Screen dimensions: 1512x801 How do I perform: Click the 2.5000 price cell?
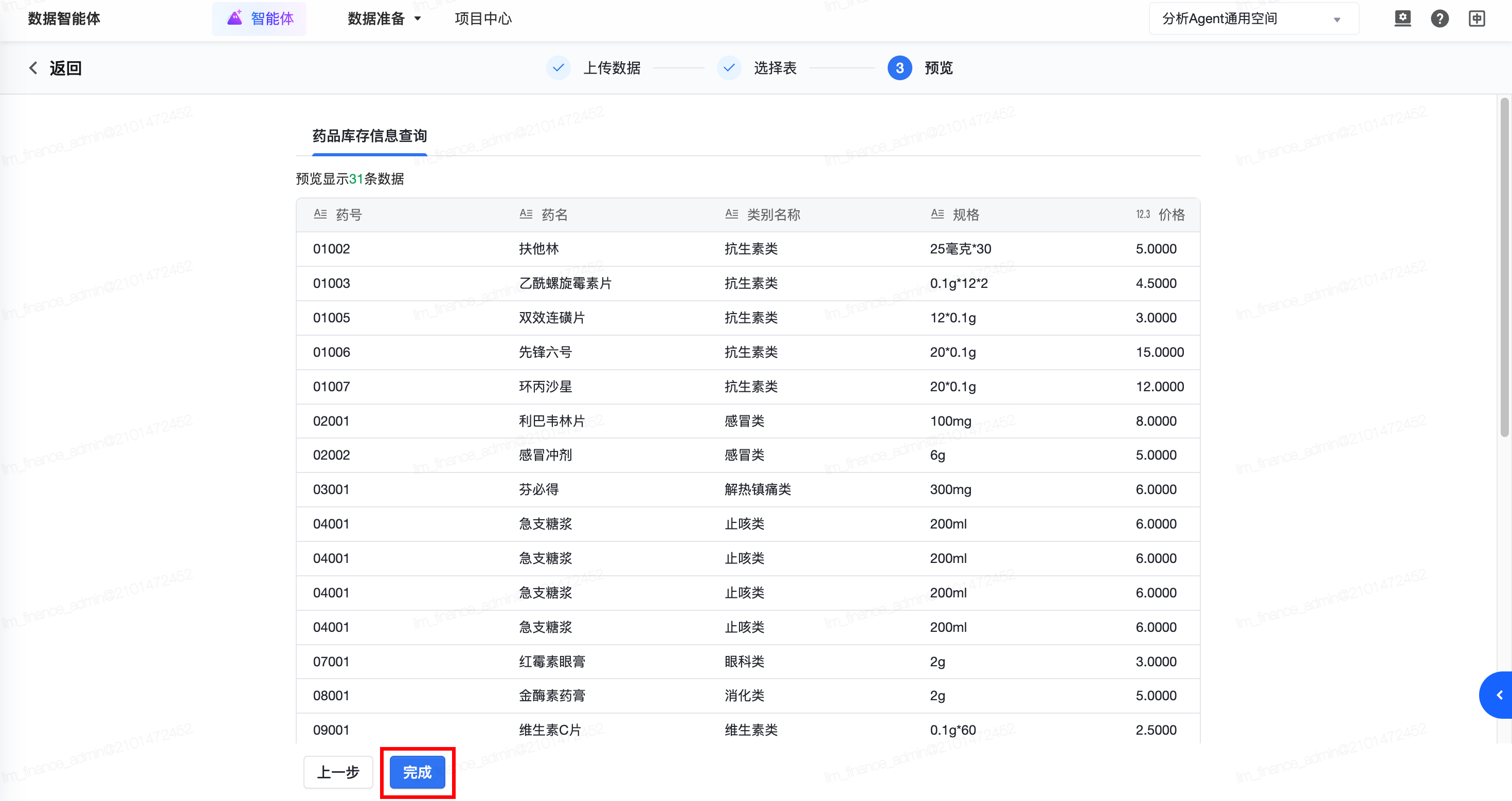pyautogui.click(x=1156, y=730)
